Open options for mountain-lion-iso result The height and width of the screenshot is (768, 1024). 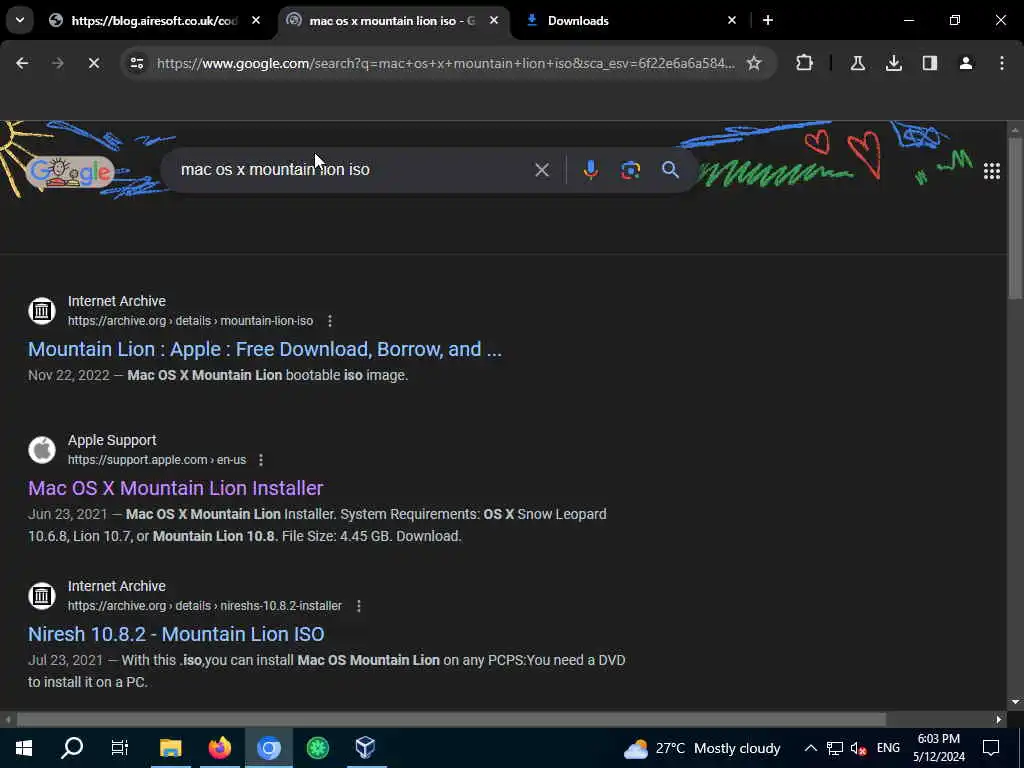330,321
